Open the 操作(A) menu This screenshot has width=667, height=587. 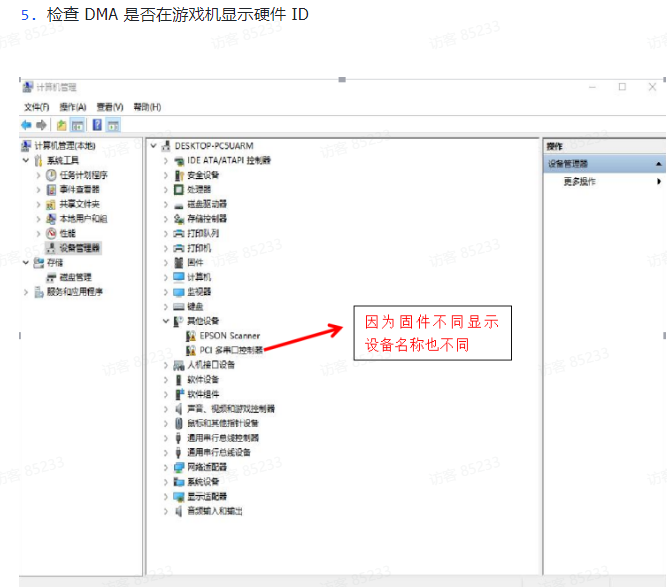(x=73, y=107)
